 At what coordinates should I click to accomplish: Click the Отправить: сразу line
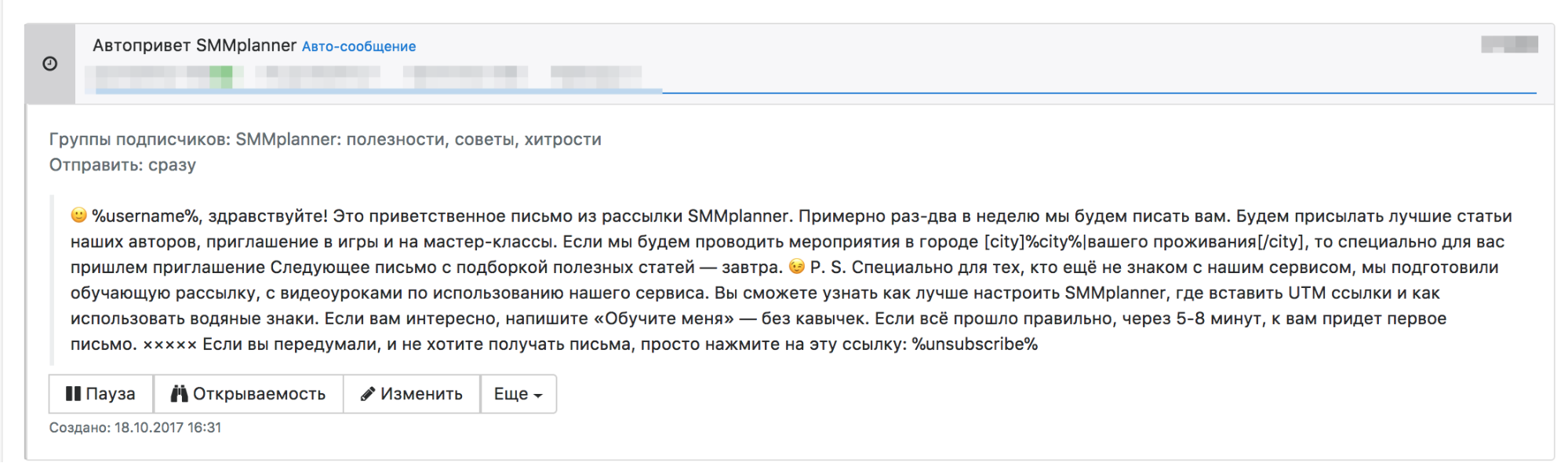(122, 165)
